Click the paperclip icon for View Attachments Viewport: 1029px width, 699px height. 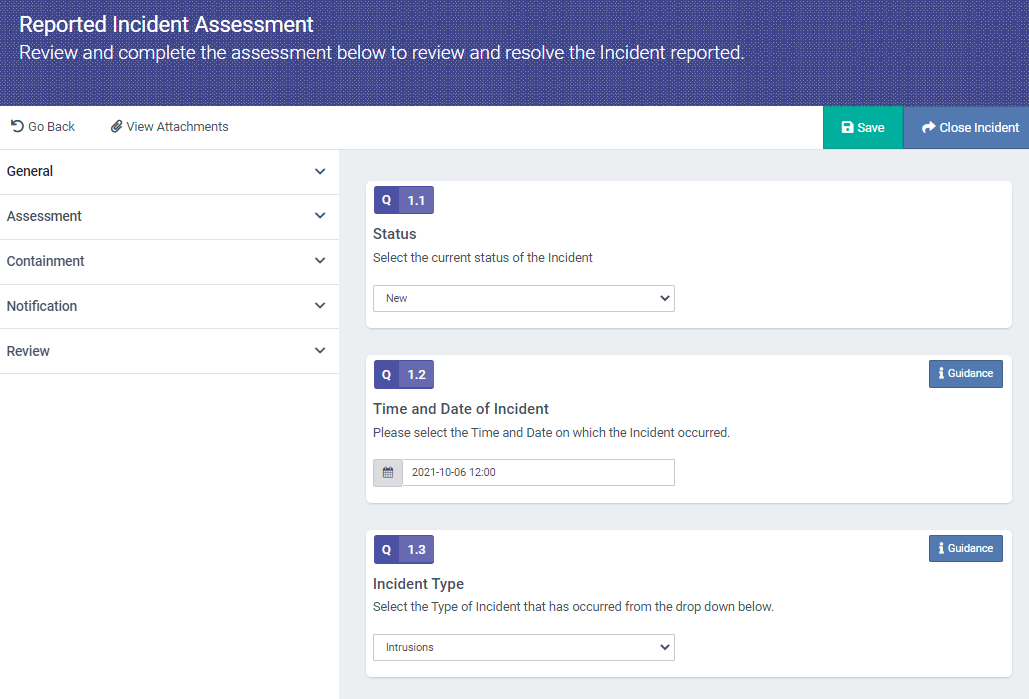tap(116, 126)
